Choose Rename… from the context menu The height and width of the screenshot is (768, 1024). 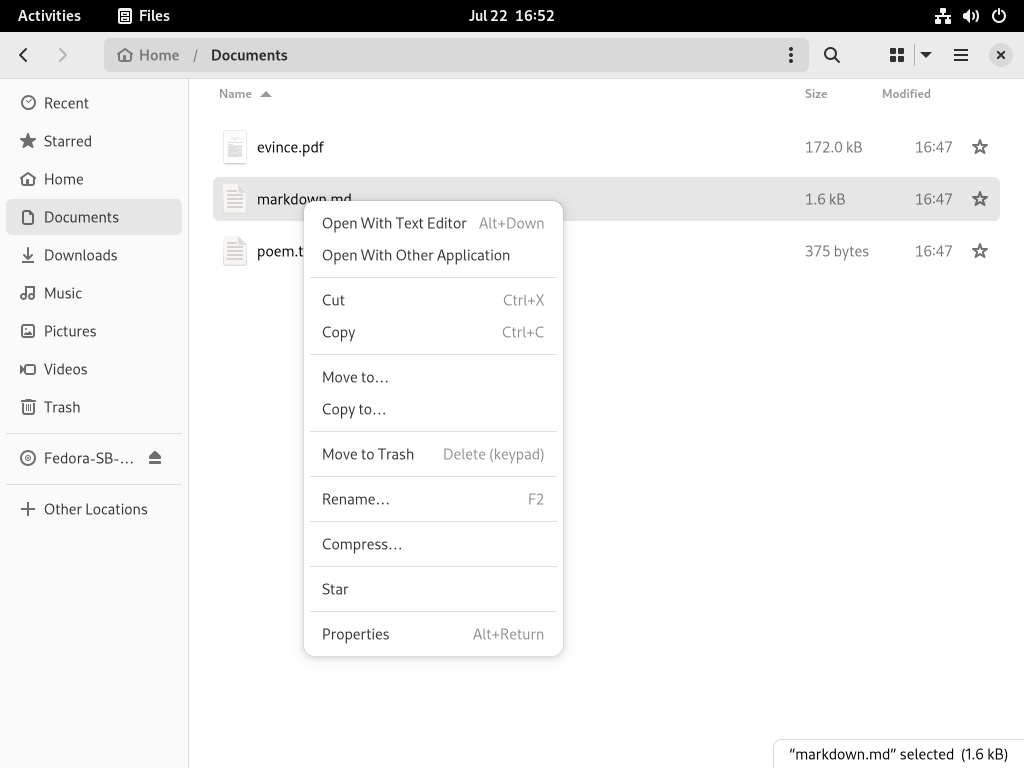433,500
